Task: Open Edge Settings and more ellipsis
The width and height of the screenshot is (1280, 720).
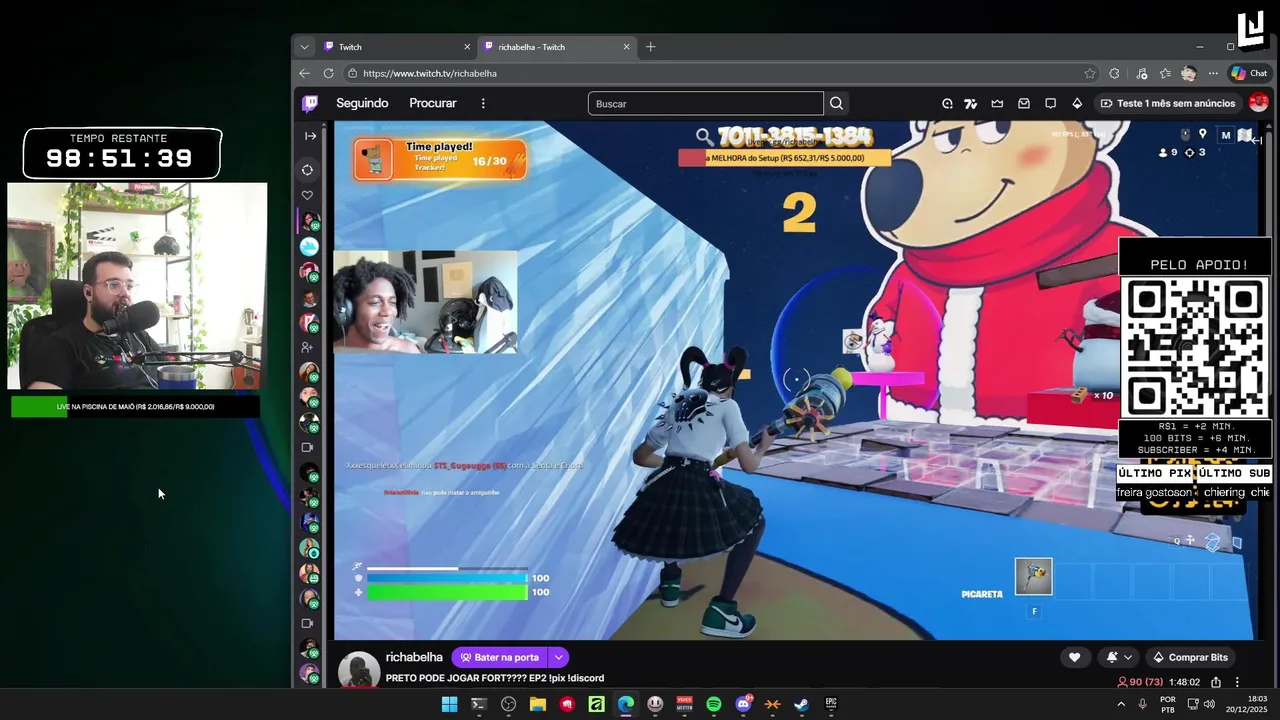Action: click(1213, 73)
